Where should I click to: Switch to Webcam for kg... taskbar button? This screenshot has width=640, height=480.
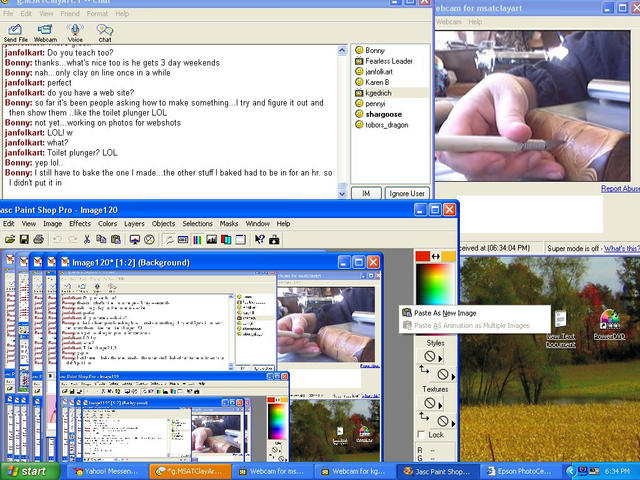pos(354,471)
